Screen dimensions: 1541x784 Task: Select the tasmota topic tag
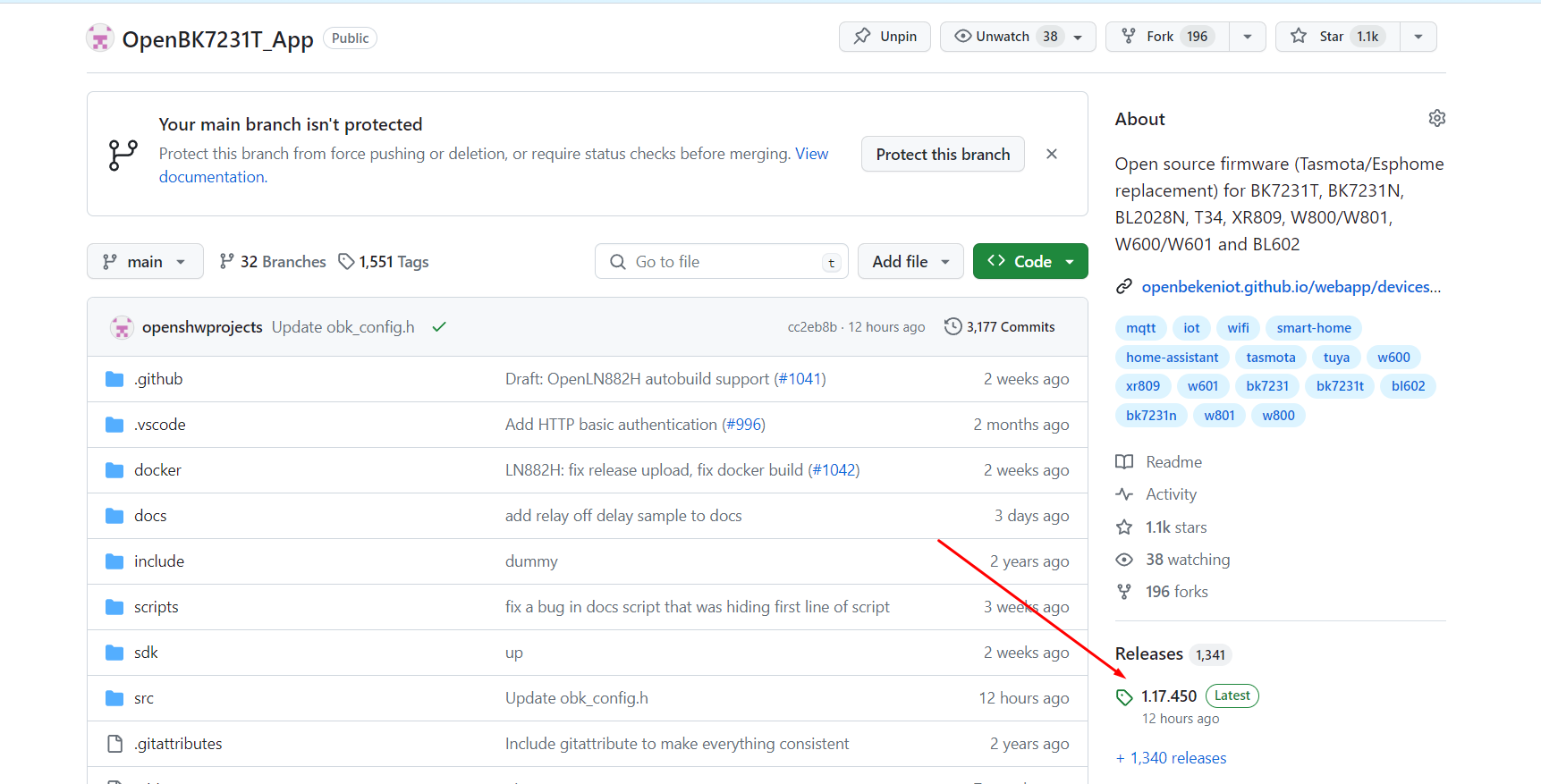click(x=1270, y=358)
